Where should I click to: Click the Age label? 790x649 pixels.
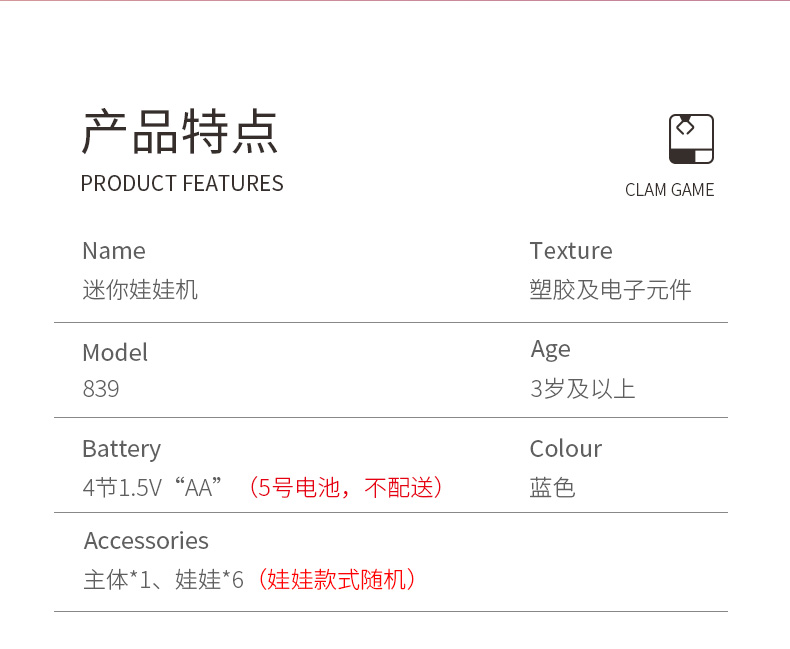[551, 350]
